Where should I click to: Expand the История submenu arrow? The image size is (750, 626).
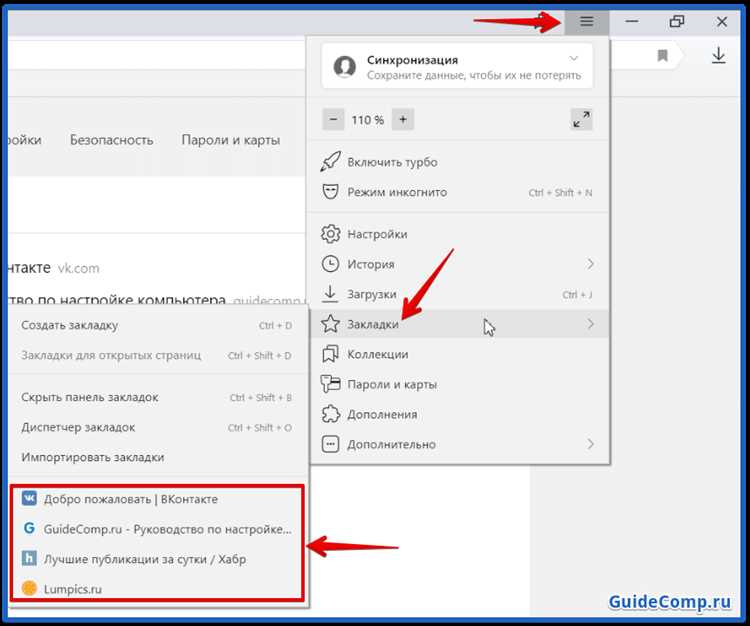[591, 264]
